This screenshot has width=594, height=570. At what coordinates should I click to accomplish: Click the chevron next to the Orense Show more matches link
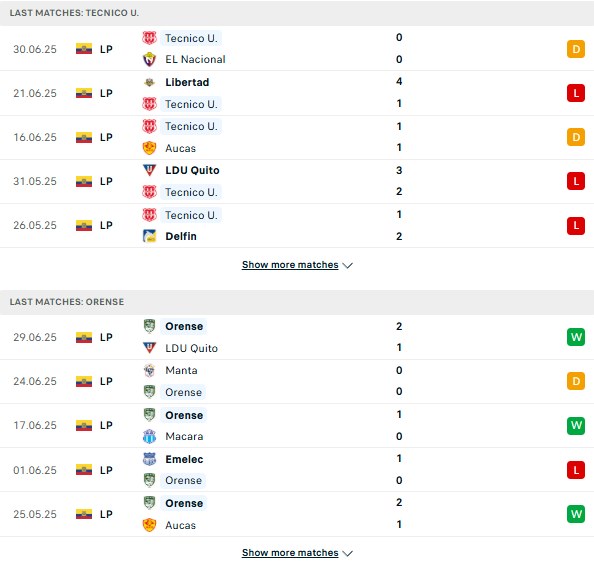point(347,554)
